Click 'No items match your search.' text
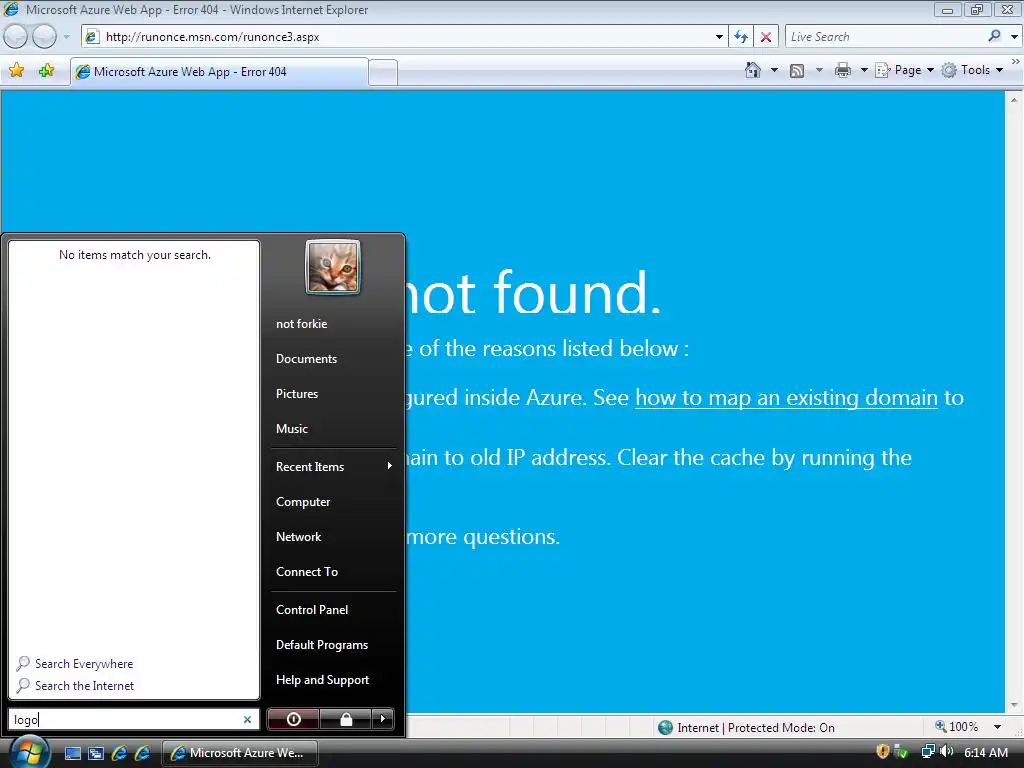The image size is (1024, 768). point(135,255)
